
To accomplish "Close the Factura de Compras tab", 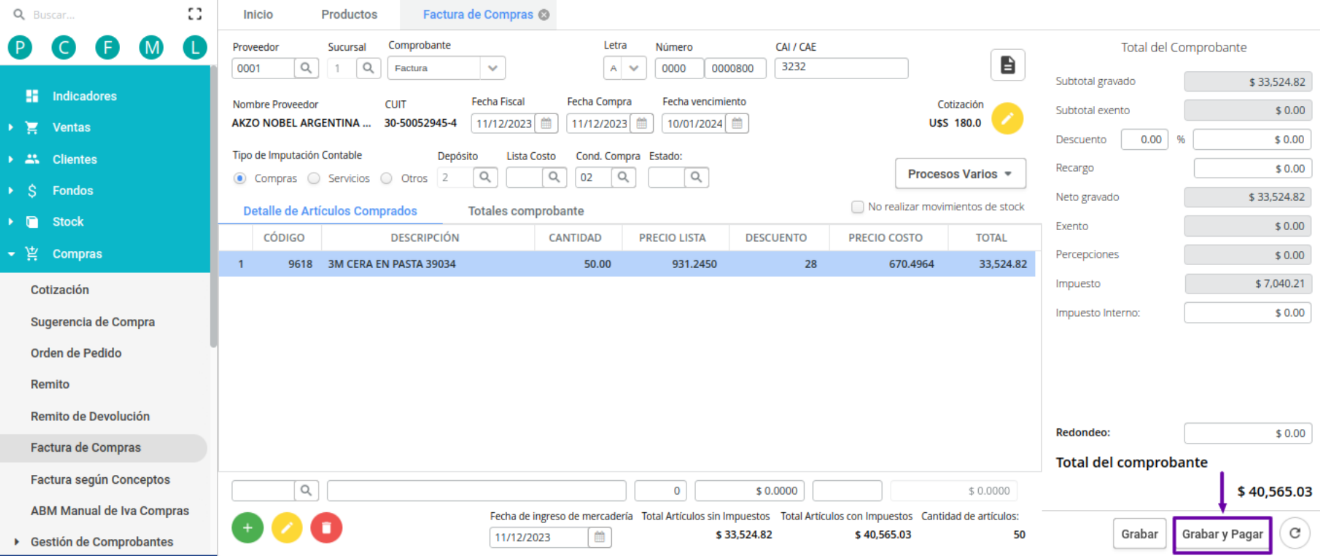I will (x=543, y=15).
